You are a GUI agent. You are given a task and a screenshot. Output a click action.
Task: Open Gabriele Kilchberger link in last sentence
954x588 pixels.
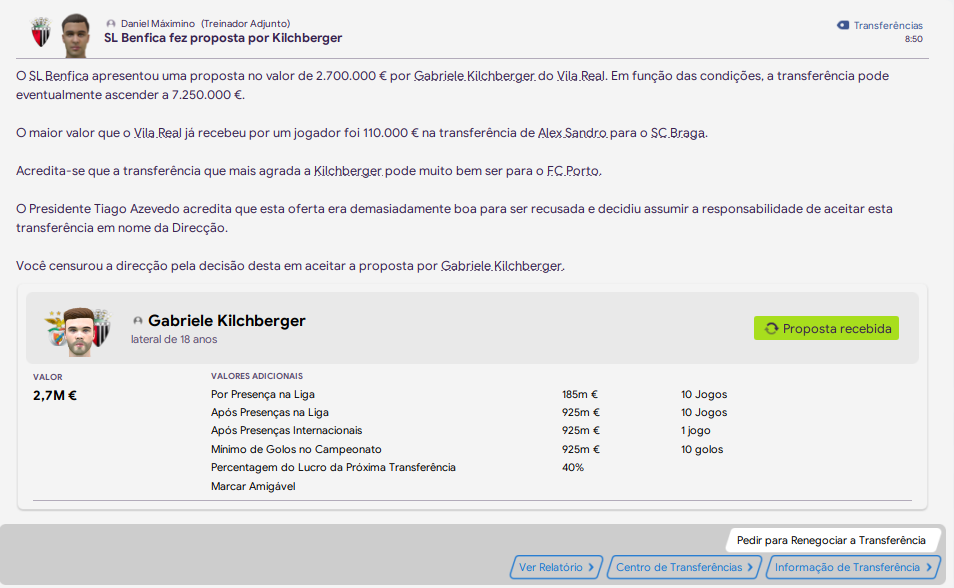501,266
